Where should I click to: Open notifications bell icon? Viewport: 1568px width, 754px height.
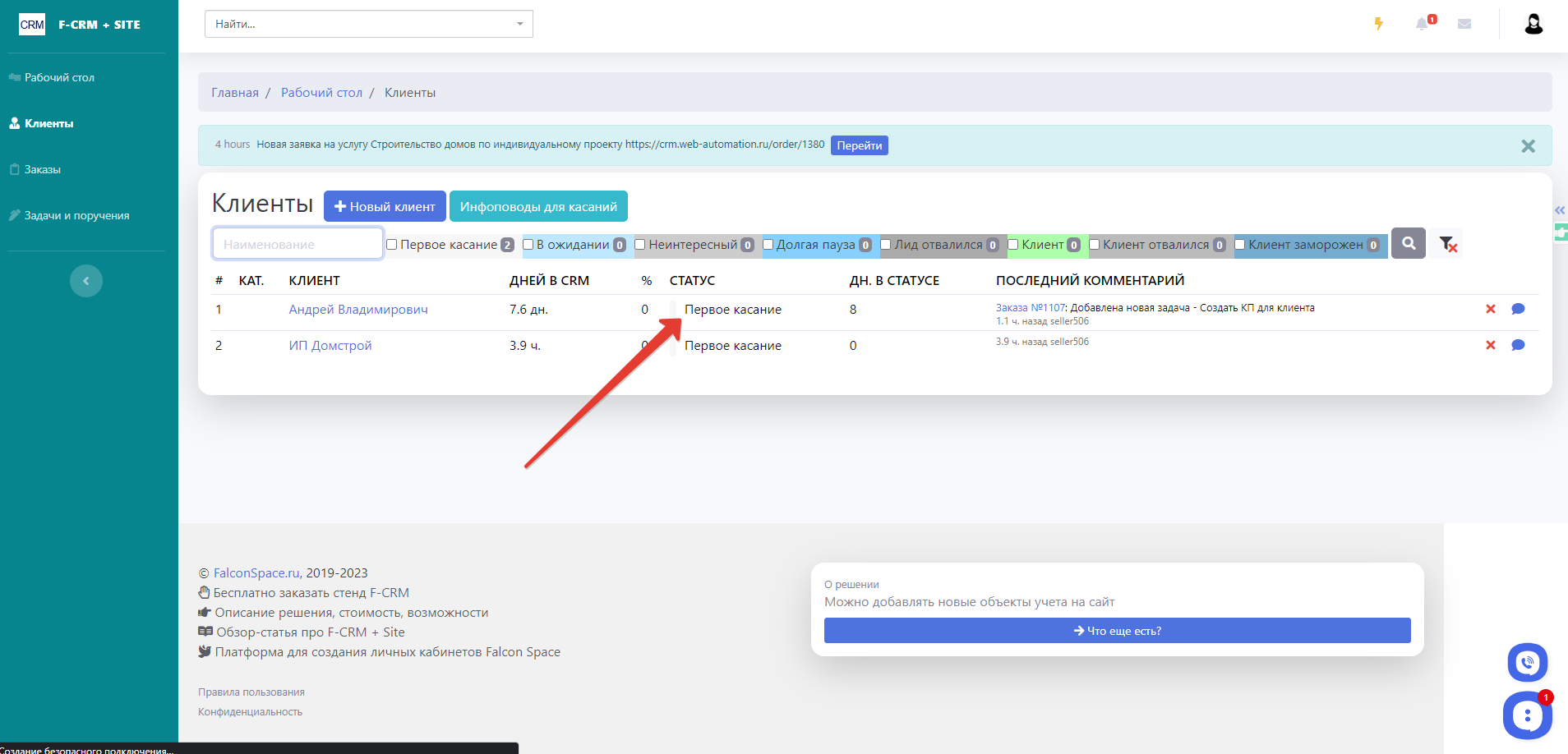pyautogui.click(x=1422, y=24)
